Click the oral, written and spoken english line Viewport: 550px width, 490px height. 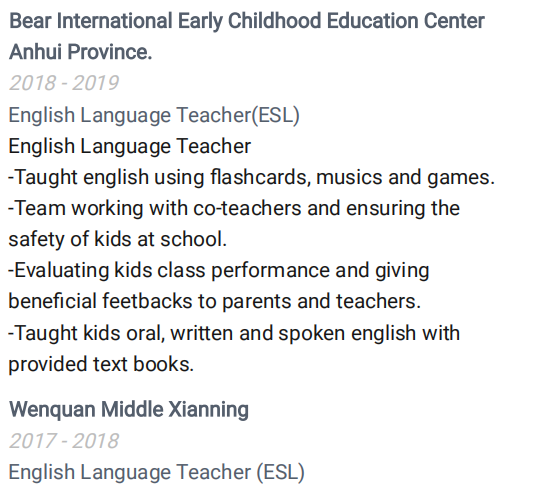click(x=234, y=333)
